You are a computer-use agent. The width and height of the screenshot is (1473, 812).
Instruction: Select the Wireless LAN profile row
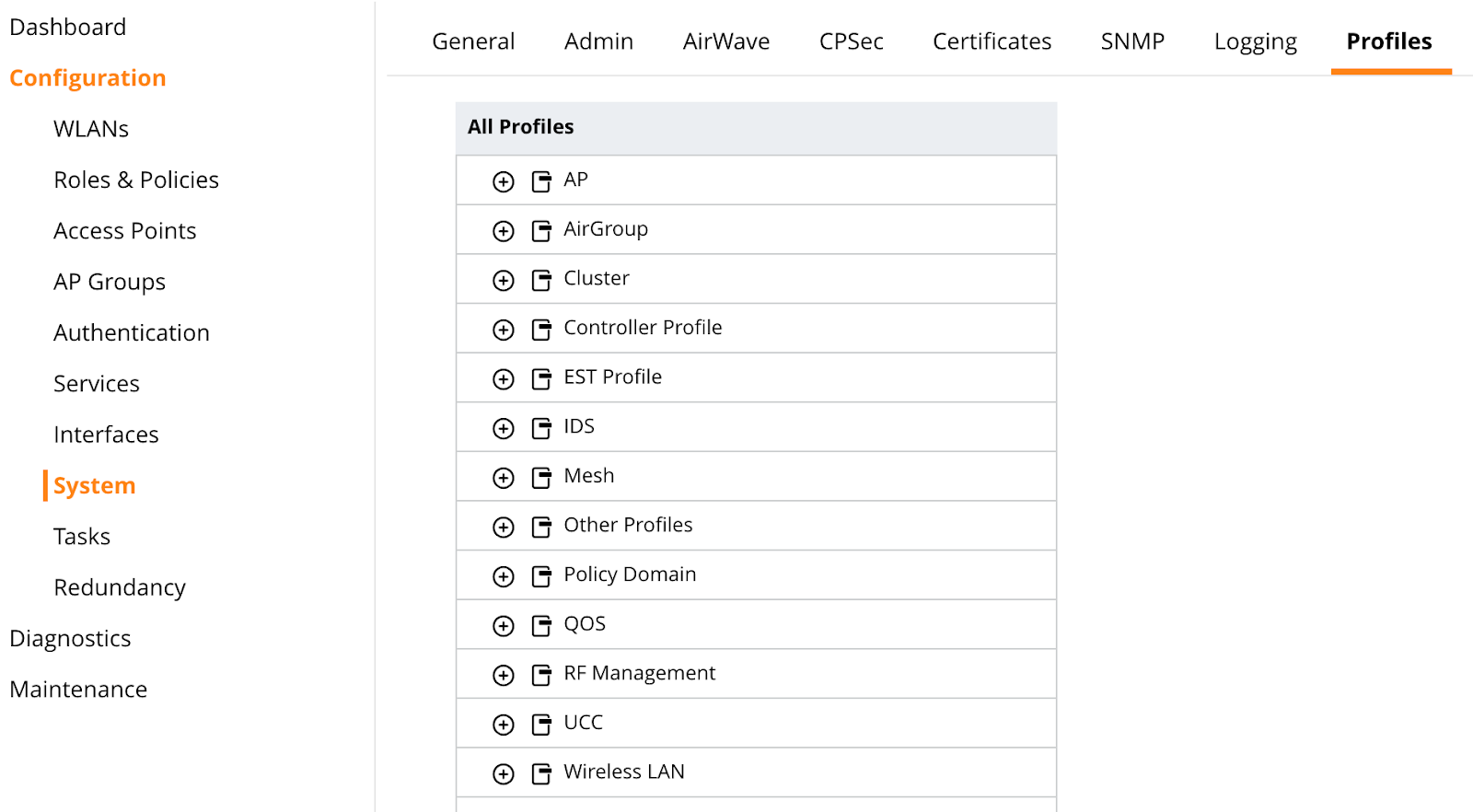pos(756,772)
